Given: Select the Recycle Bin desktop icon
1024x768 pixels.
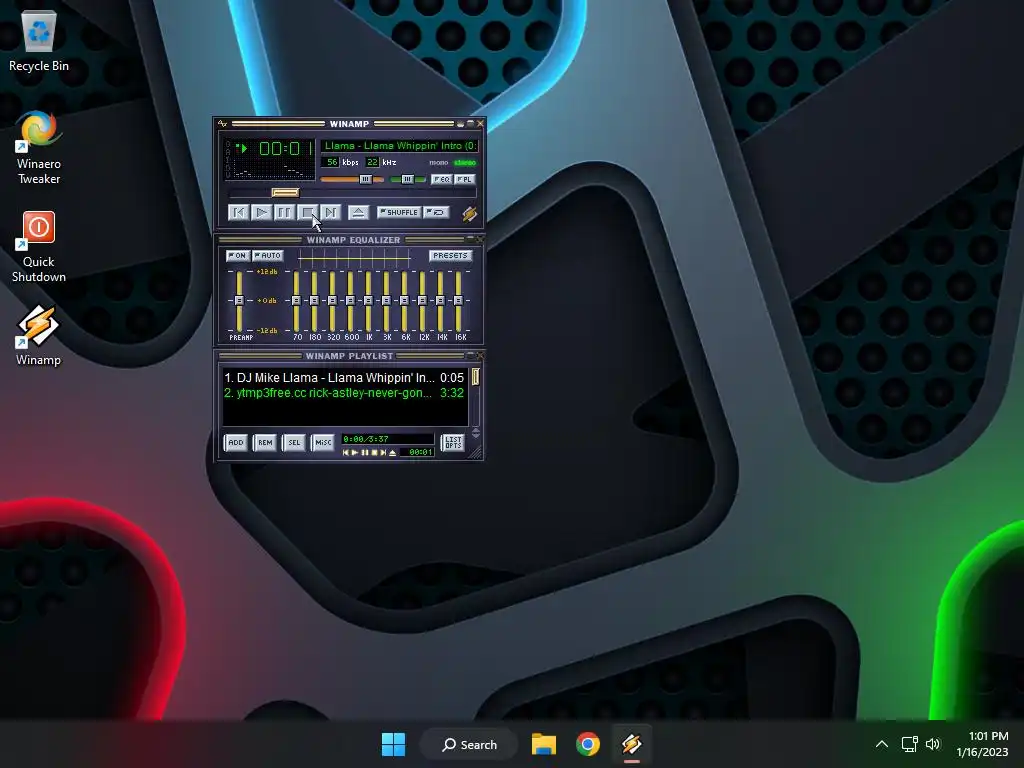Looking at the screenshot, I should (39, 41).
